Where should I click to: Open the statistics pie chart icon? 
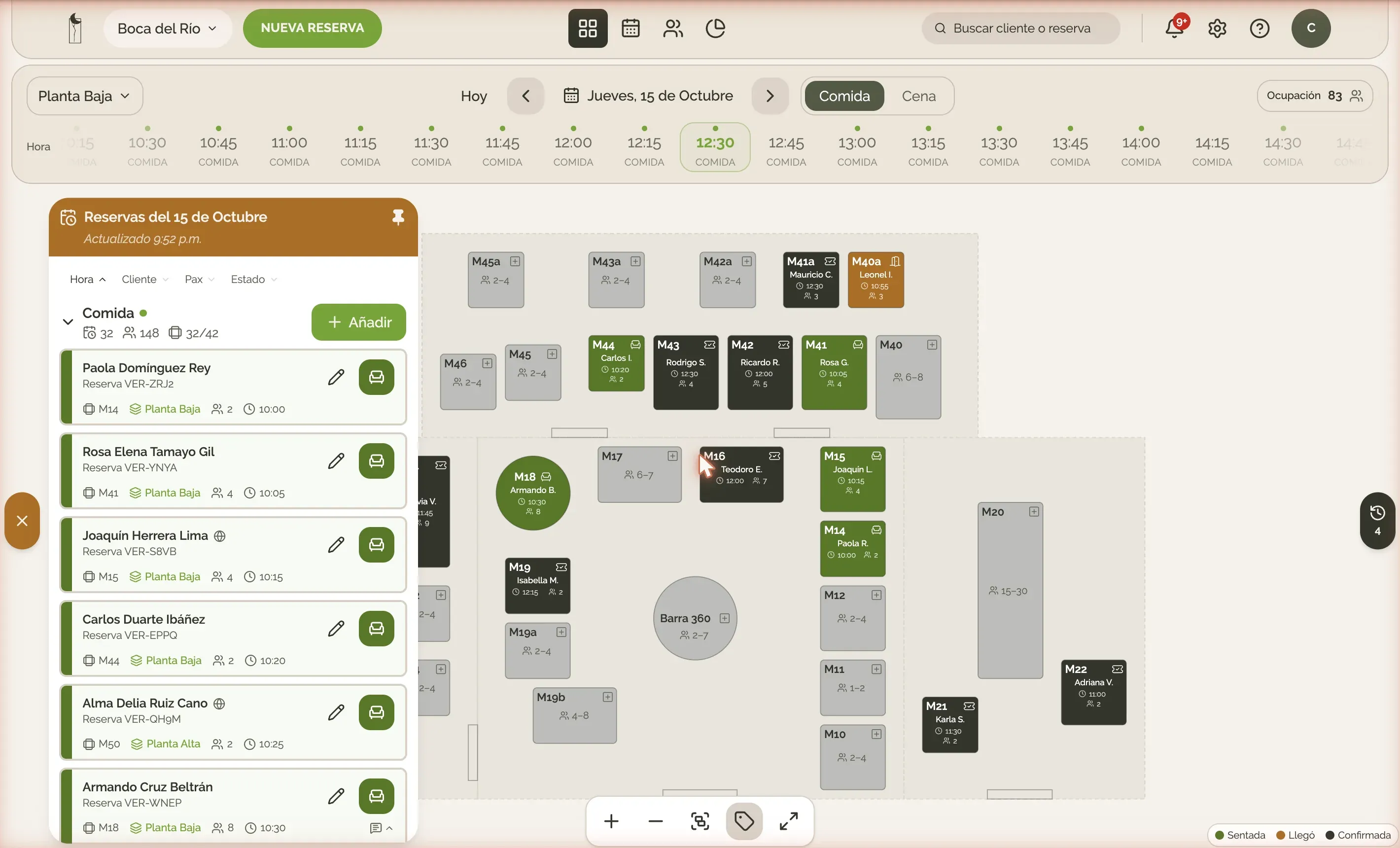[715, 29]
